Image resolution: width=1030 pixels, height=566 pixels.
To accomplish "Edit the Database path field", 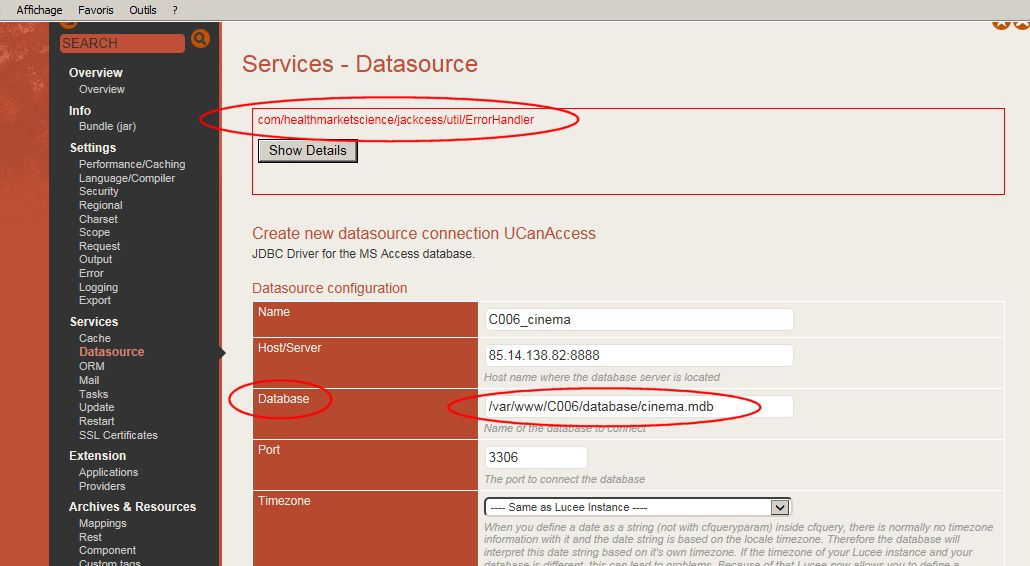I will point(638,406).
